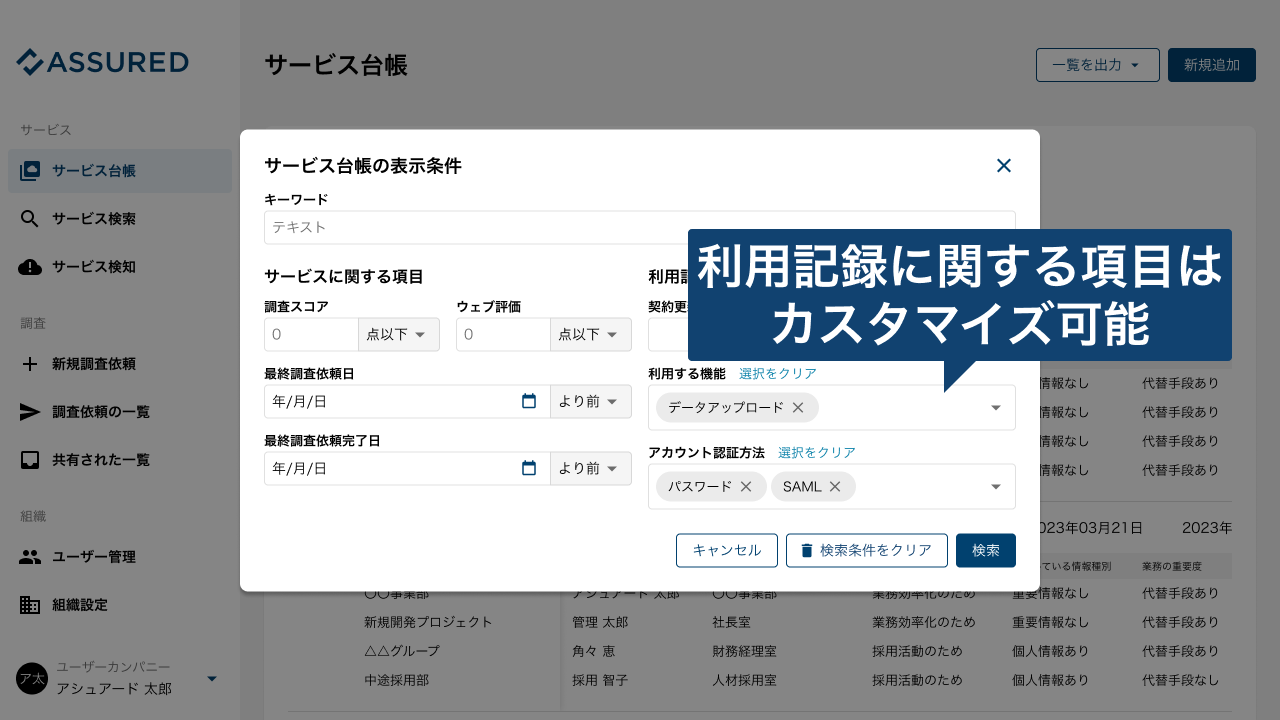The height and width of the screenshot is (720, 1280).
Task: Click 選択をクリア next to 利用する機能
Action: coord(779,372)
